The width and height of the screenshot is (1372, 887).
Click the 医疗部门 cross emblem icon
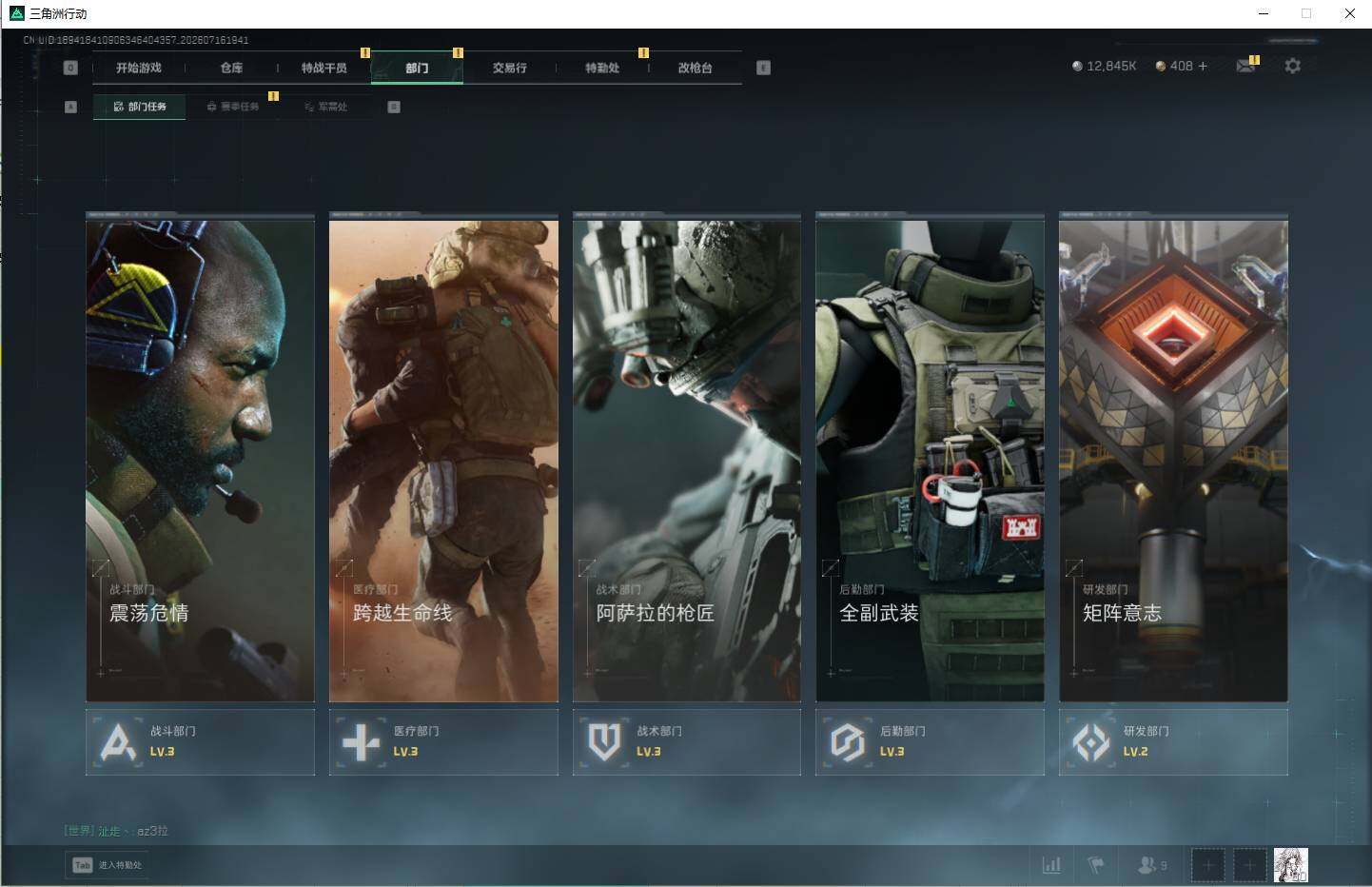[361, 741]
